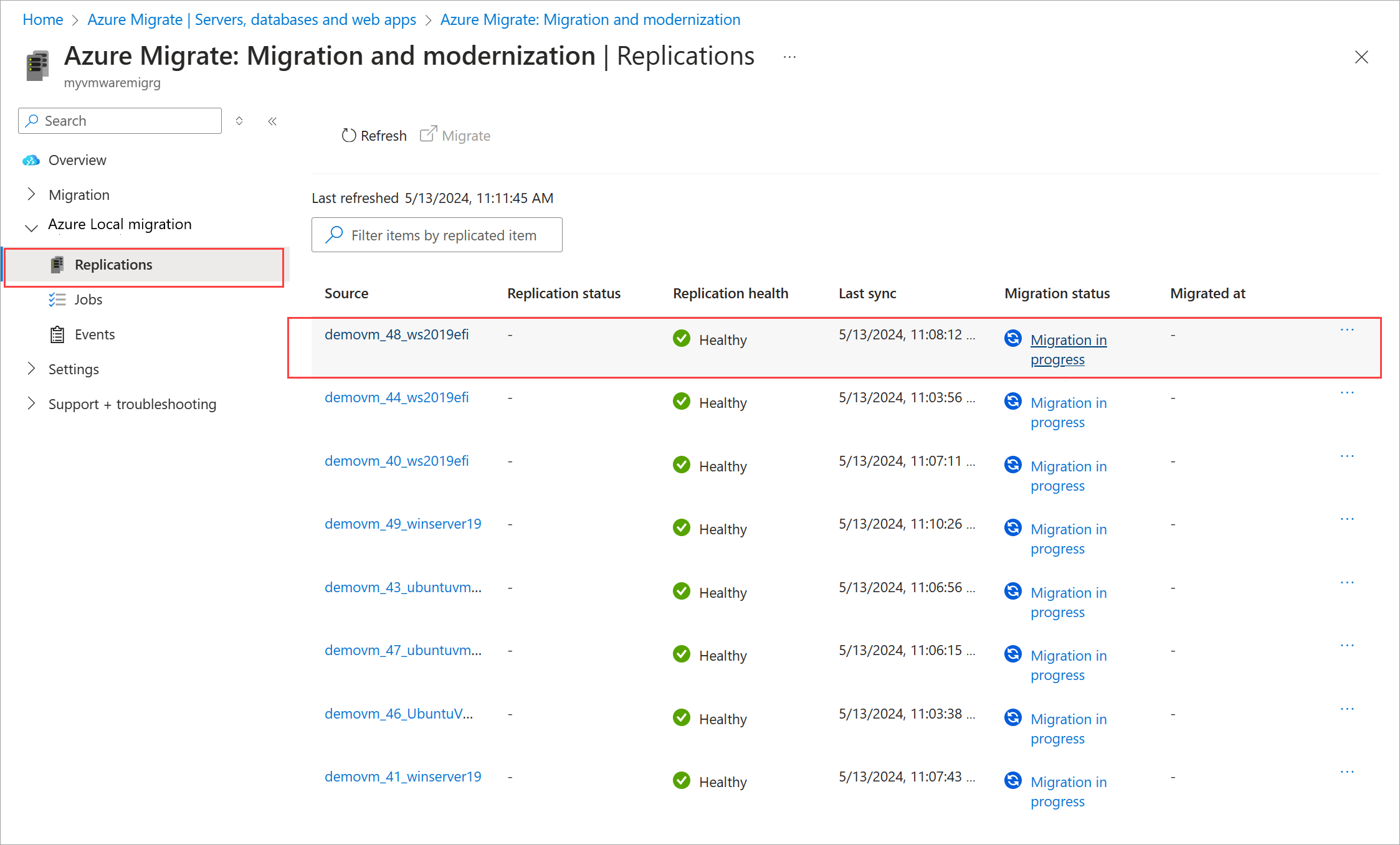The image size is (1400, 845).
Task: Go to Home breadcrumb
Action: pos(42,19)
